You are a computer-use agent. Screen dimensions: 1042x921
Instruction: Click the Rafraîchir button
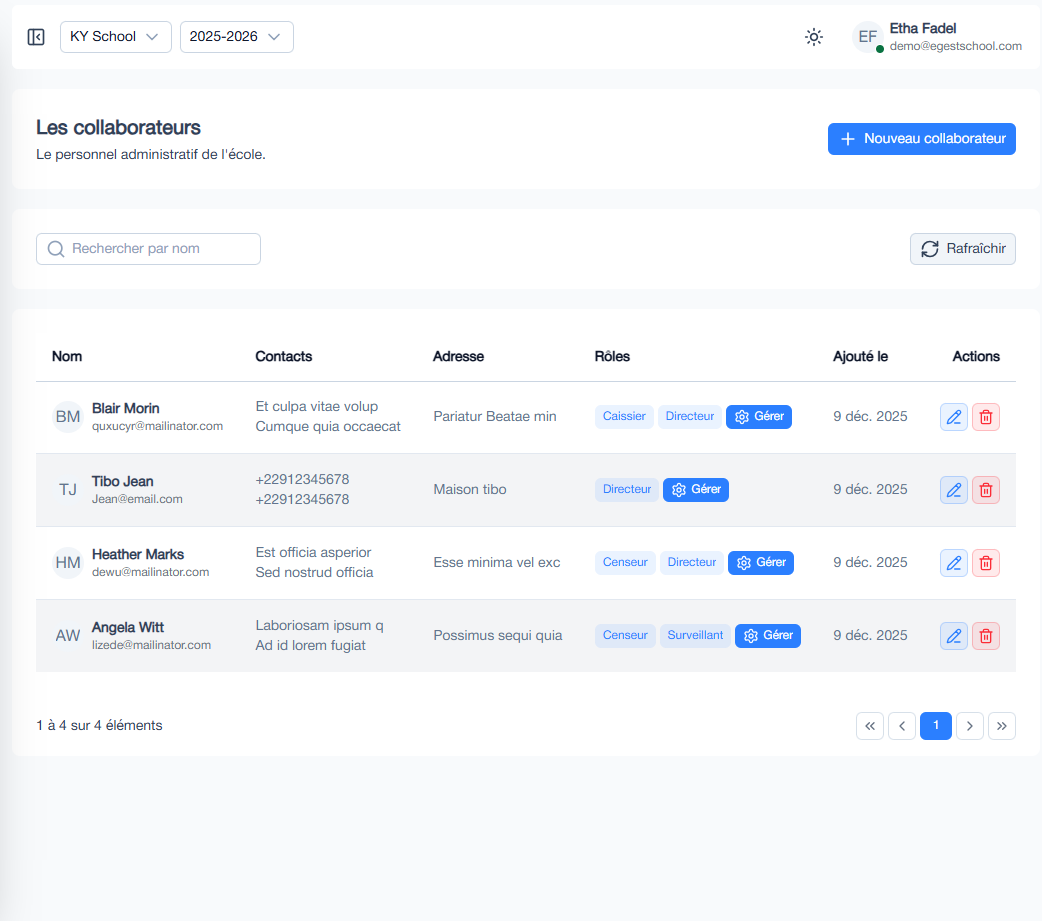click(x=962, y=249)
